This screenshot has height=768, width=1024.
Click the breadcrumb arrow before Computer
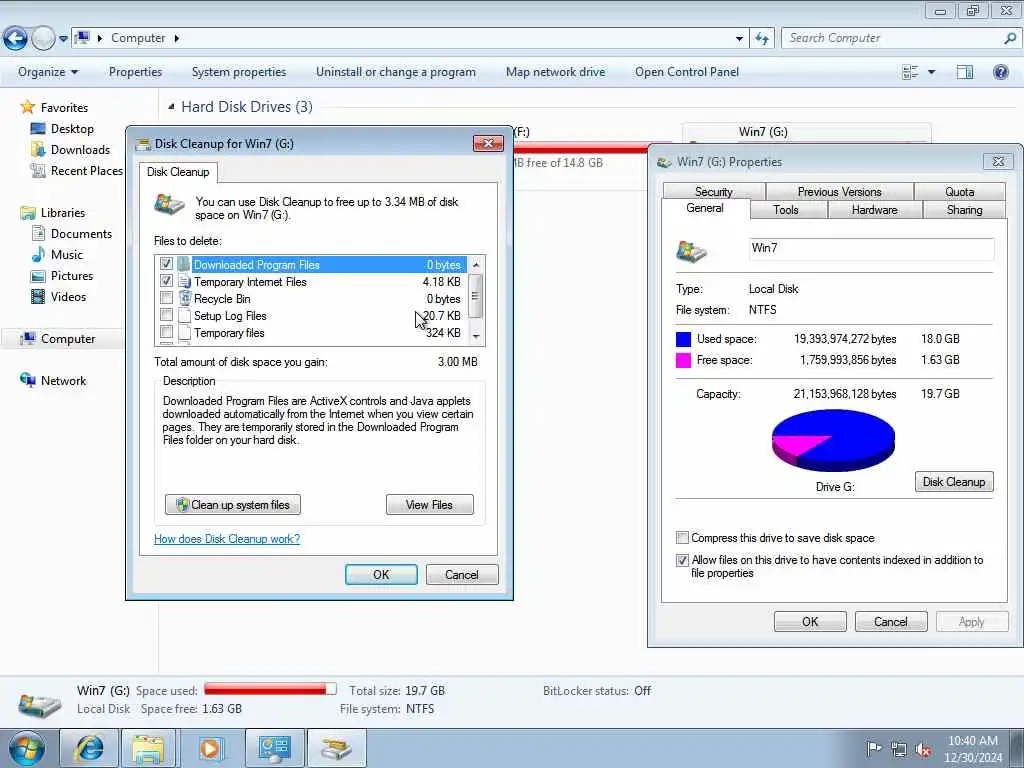(100, 39)
